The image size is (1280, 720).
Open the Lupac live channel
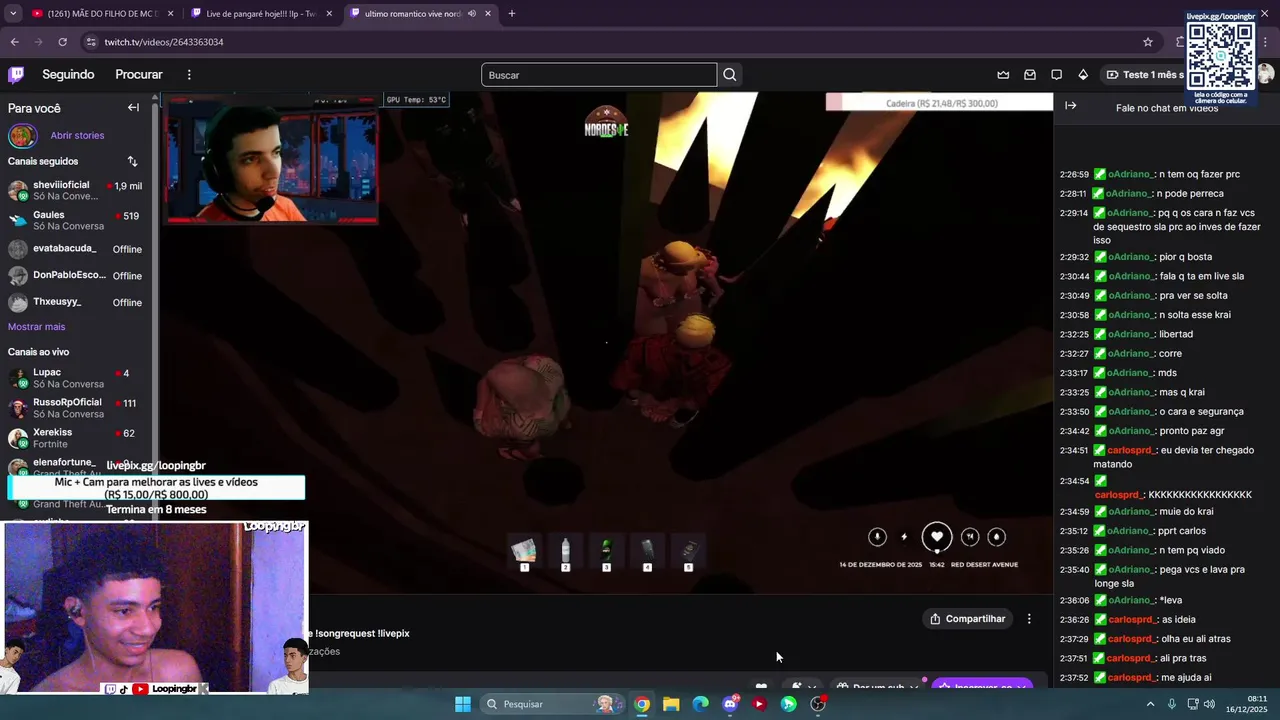pos(76,378)
